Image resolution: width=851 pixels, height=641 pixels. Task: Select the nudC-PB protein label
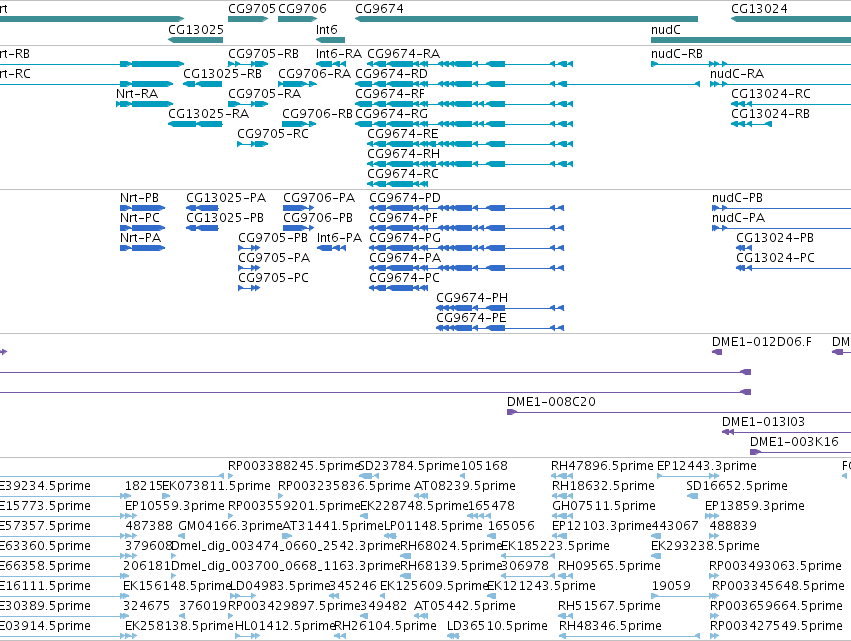pyautogui.click(x=738, y=198)
